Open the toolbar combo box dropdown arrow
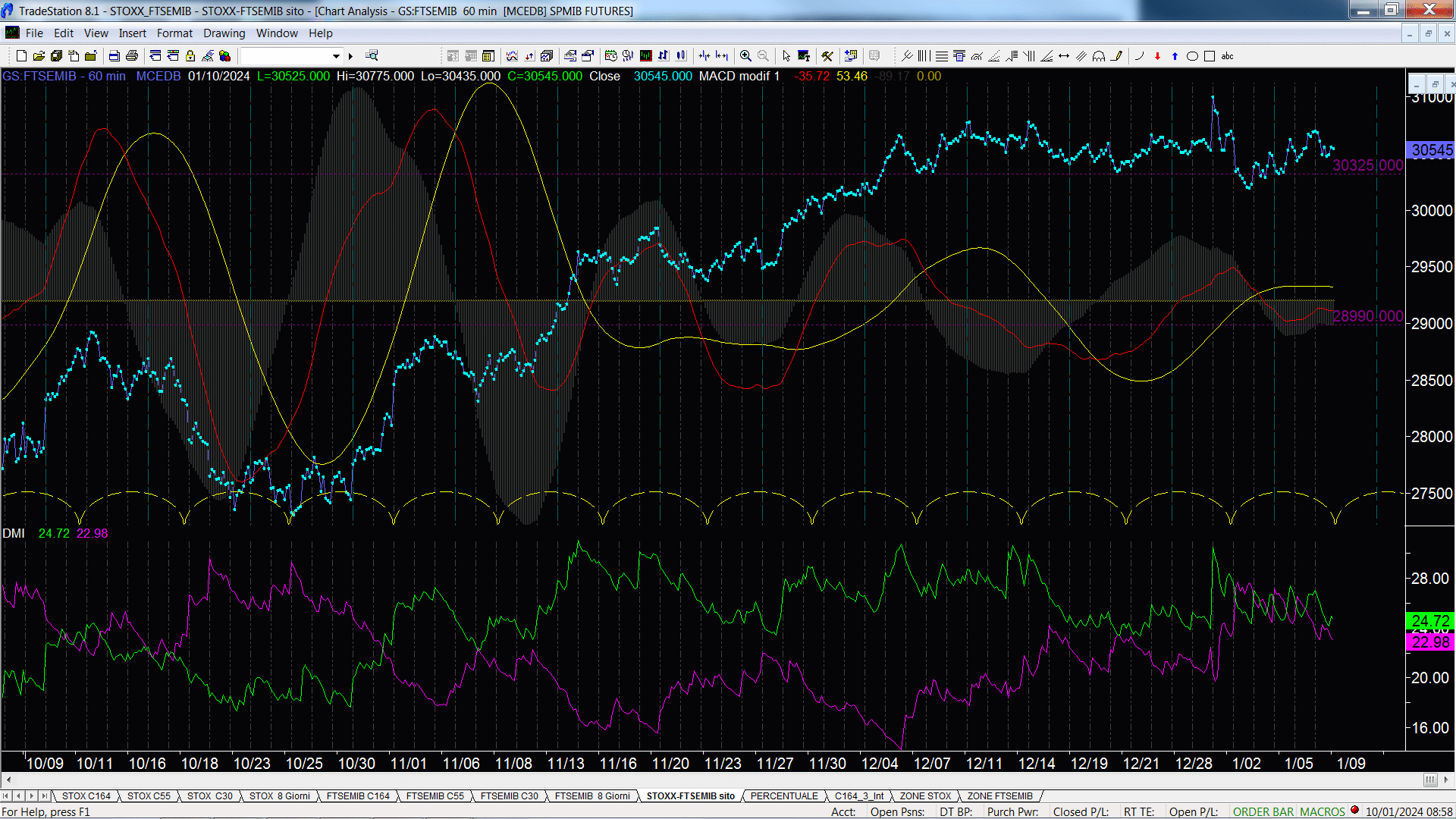The height and width of the screenshot is (819, 1456). click(x=336, y=55)
